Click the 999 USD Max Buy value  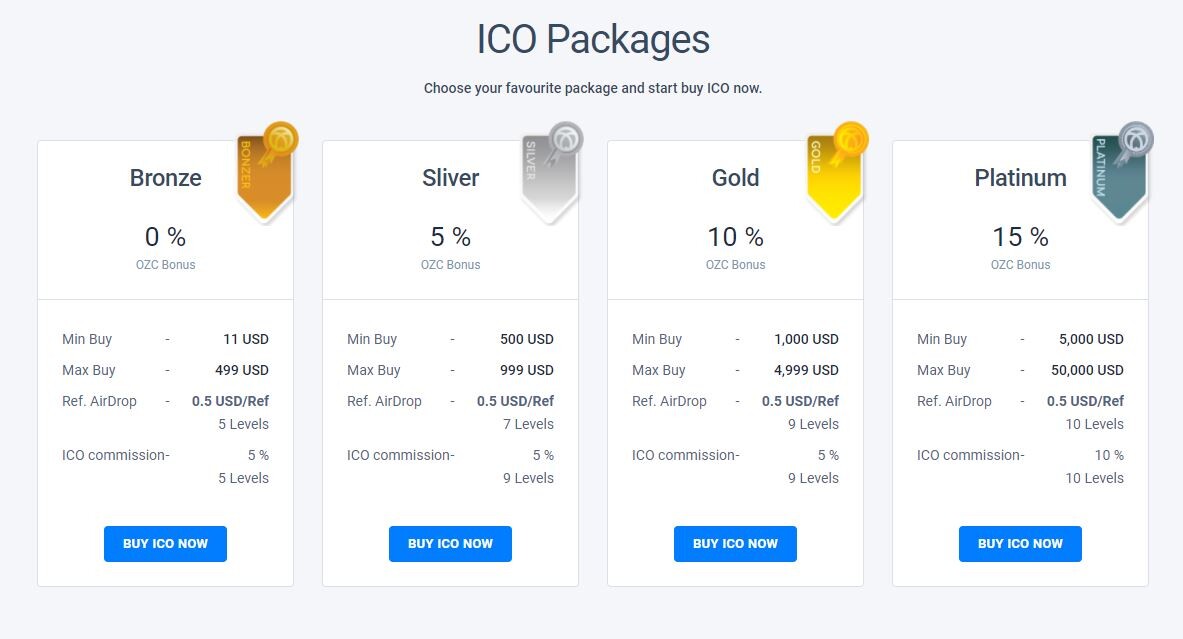(527, 370)
